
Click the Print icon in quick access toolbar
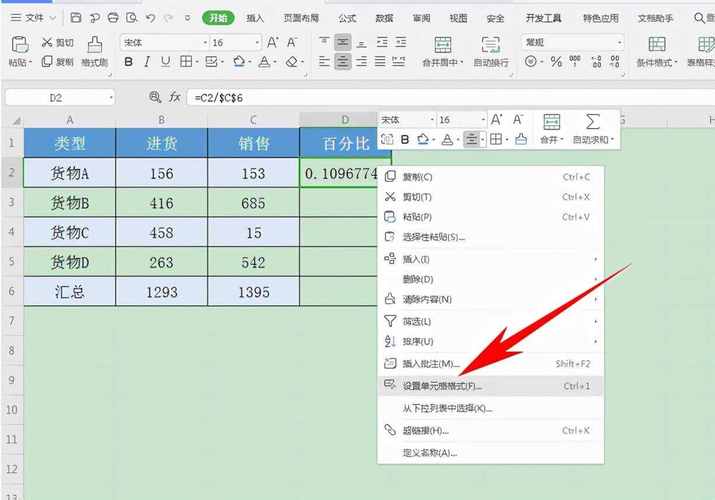coord(113,18)
